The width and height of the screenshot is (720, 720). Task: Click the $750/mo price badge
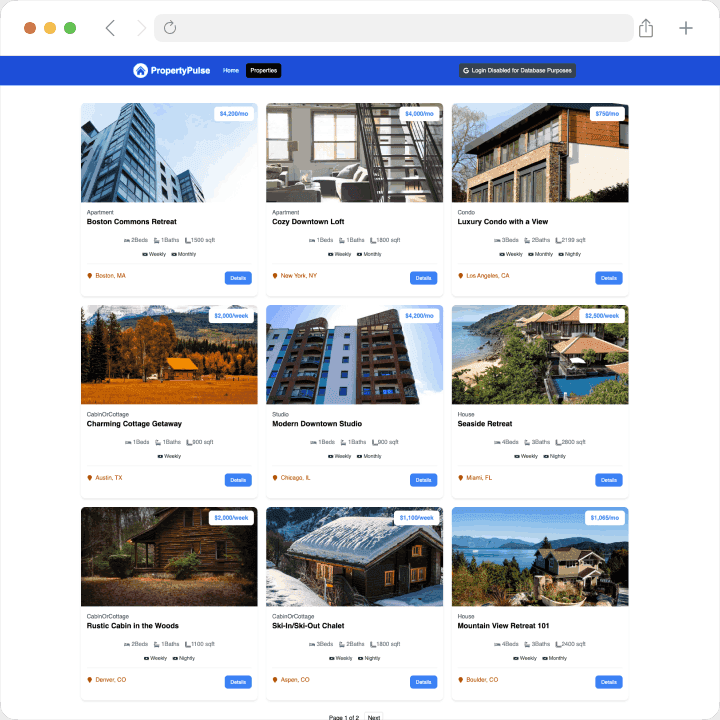607,113
